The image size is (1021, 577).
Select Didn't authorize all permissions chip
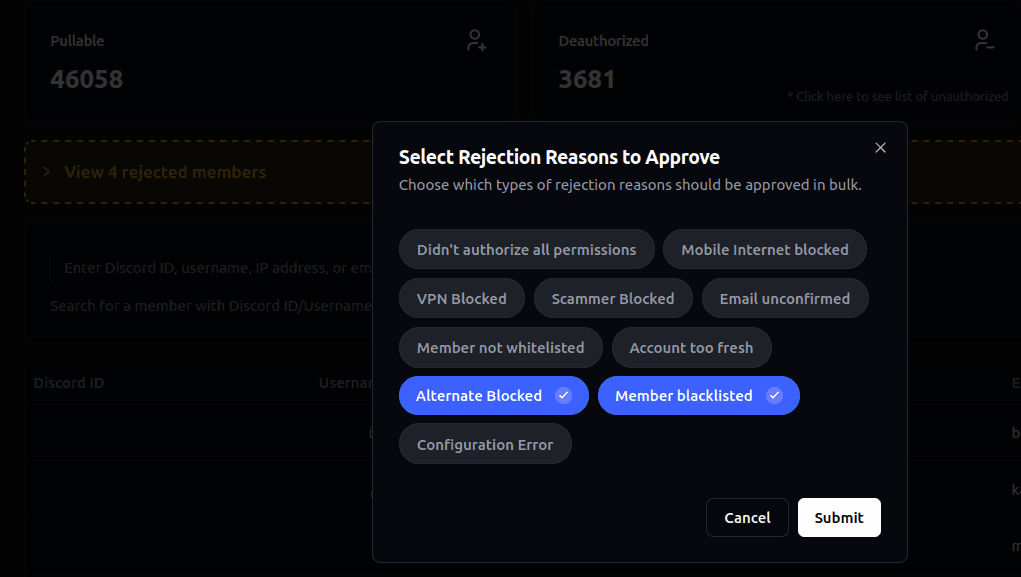click(526, 250)
